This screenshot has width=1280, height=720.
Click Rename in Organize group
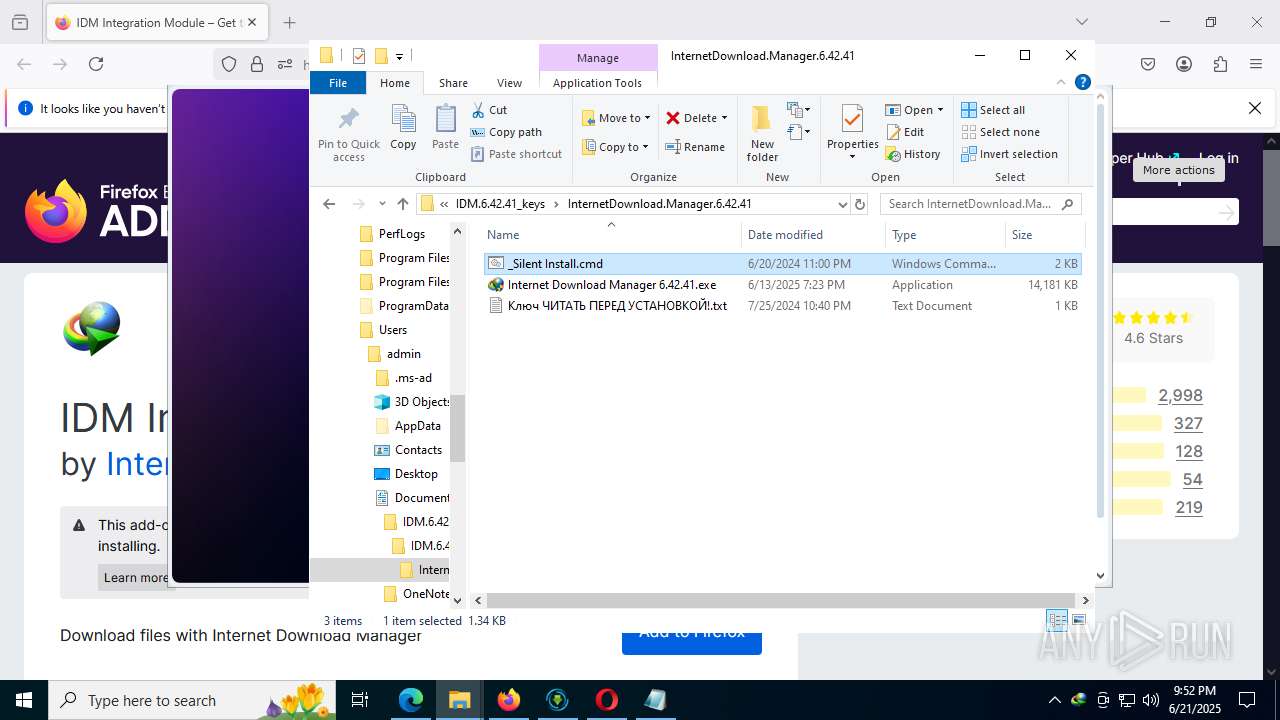click(x=696, y=147)
